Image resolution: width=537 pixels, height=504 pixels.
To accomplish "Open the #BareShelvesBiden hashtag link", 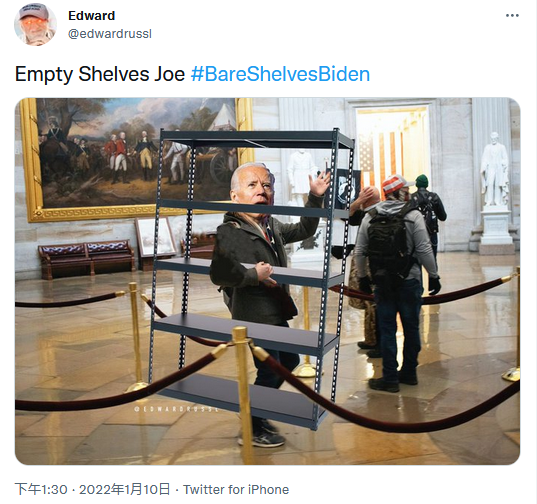I will [x=280, y=74].
